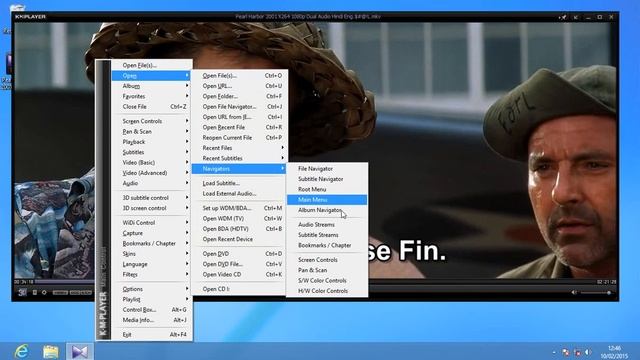
Task: Select Load External Audio...
Action: pos(240,193)
